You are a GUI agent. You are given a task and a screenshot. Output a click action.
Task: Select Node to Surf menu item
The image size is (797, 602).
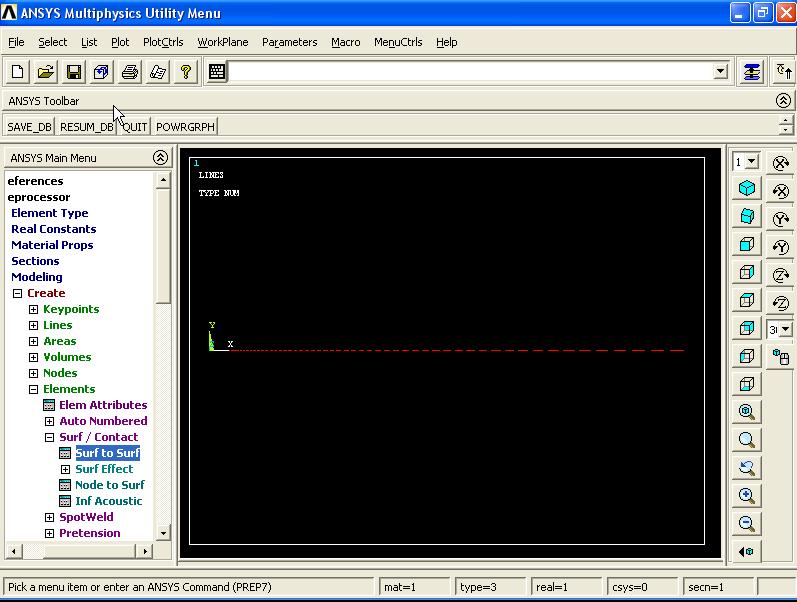coord(110,485)
